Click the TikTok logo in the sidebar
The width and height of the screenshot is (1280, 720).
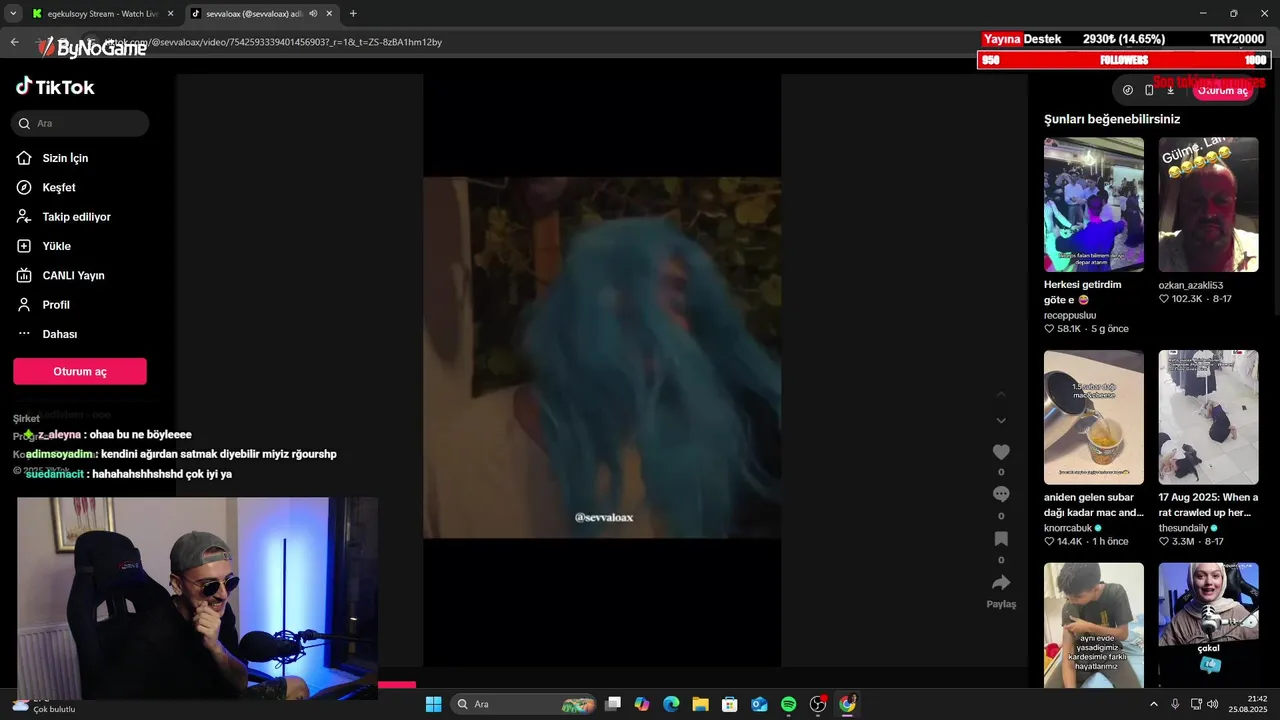click(55, 87)
